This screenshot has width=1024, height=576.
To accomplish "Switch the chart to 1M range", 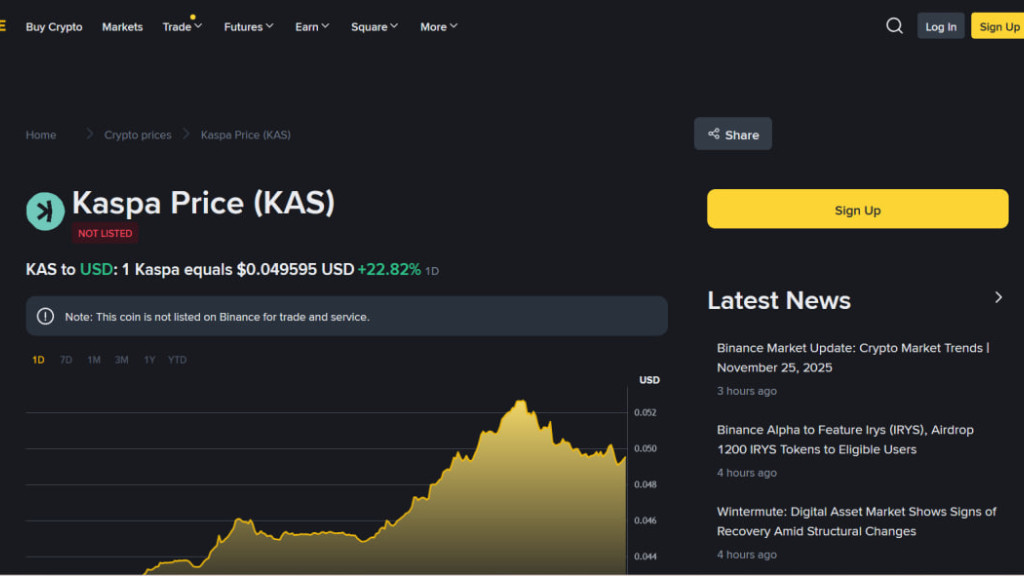I will [94, 360].
